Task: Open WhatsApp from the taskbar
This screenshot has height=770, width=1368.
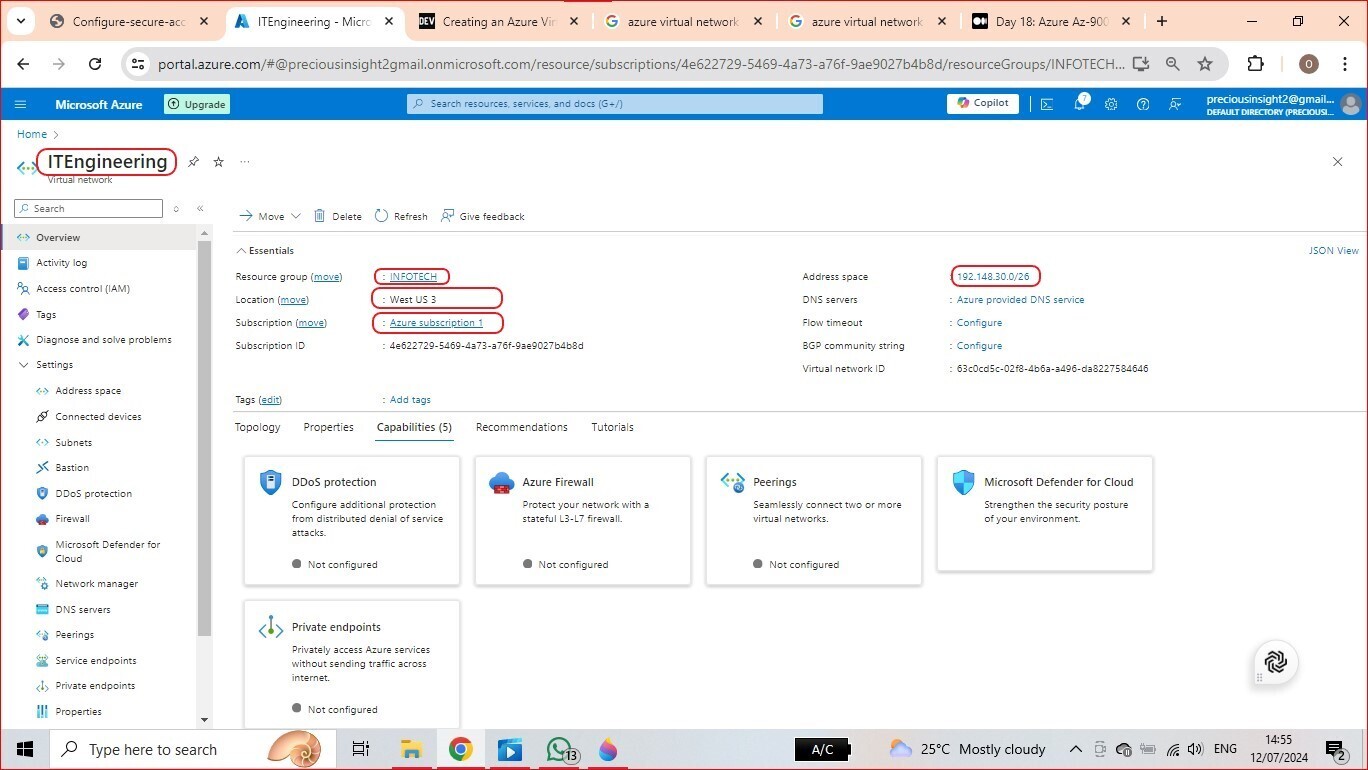Action: click(x=559, y=749)
